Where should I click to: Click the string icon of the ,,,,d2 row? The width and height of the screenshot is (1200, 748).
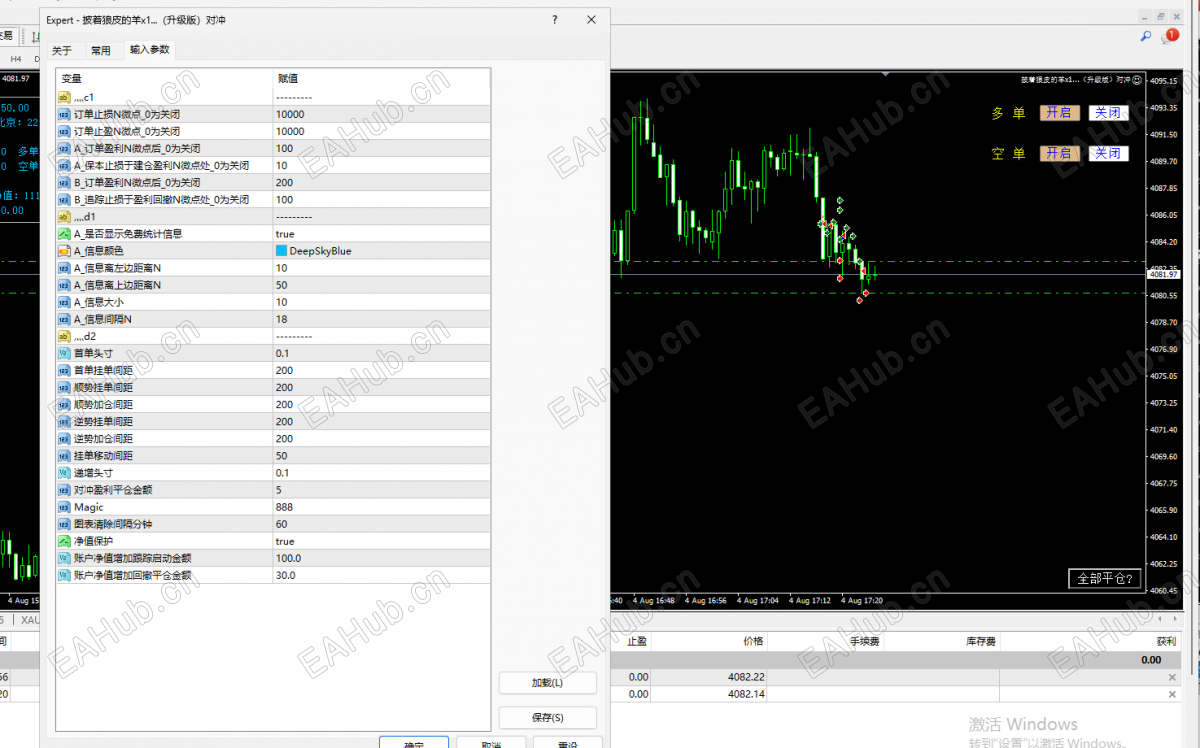[x=64, y=336]
